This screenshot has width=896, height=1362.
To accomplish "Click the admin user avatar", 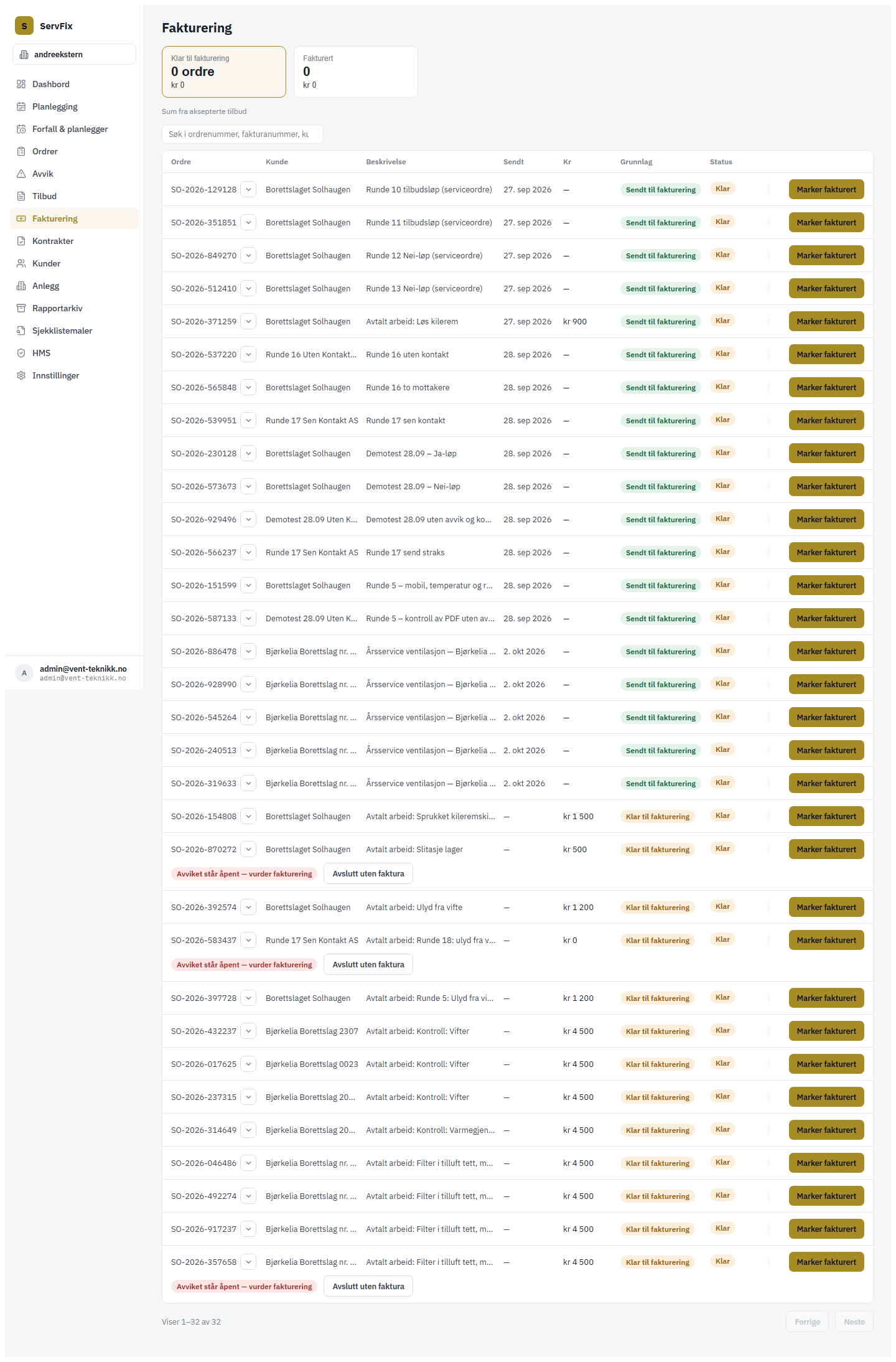I will [24, 673].
